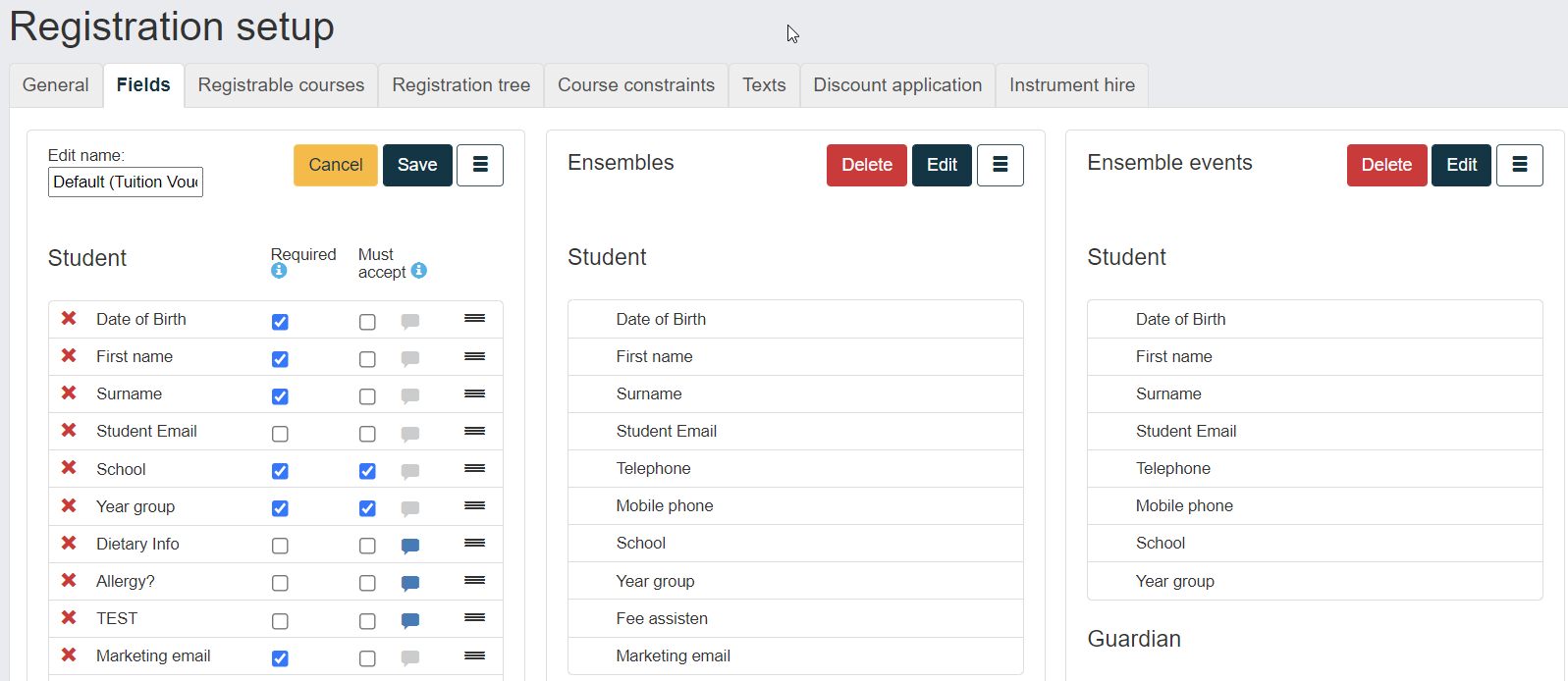Click the grey comment icon on School row

(410, 472)
